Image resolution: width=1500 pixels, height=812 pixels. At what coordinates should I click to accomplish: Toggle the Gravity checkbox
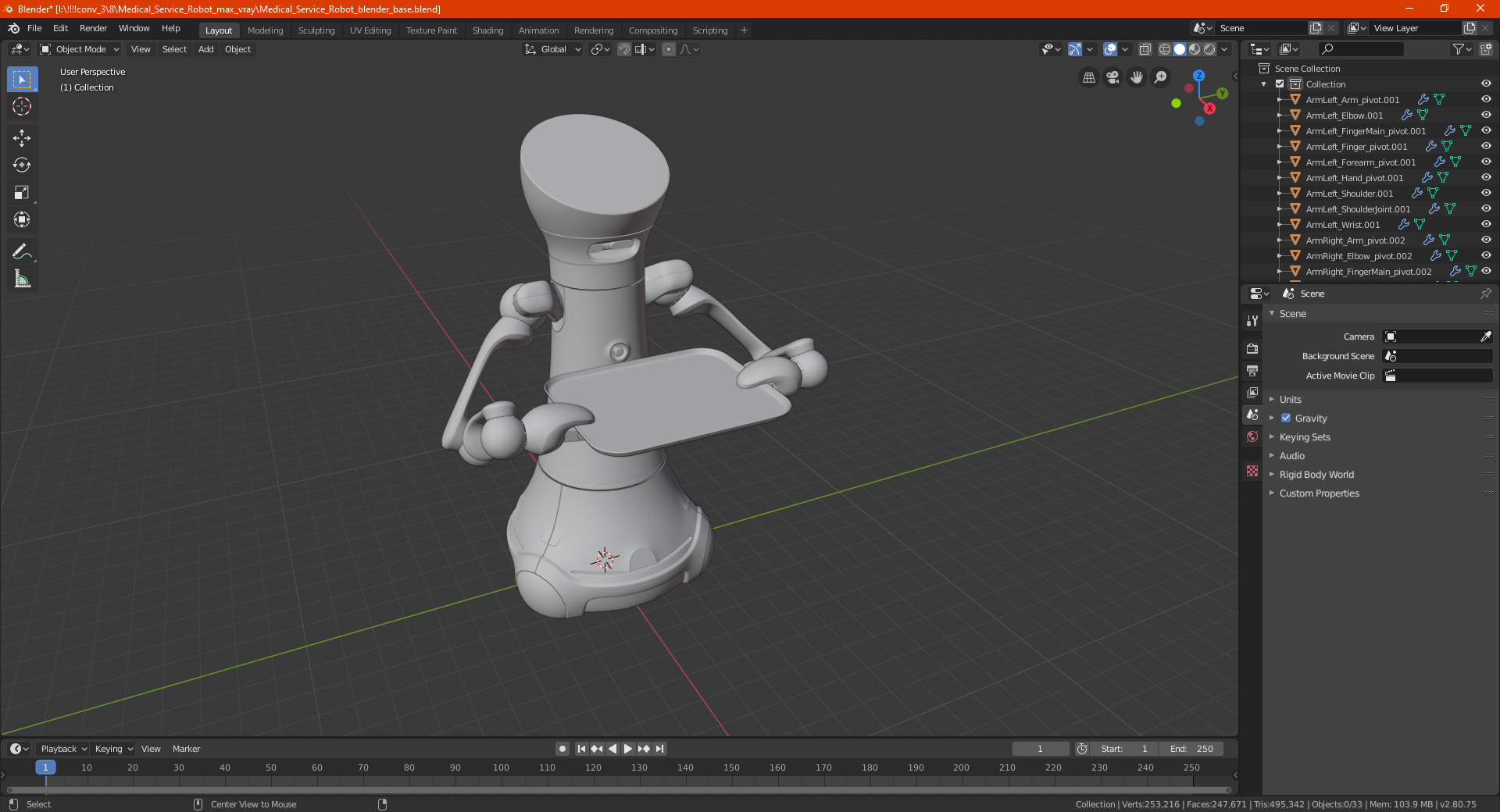(x=1286, y=418)
